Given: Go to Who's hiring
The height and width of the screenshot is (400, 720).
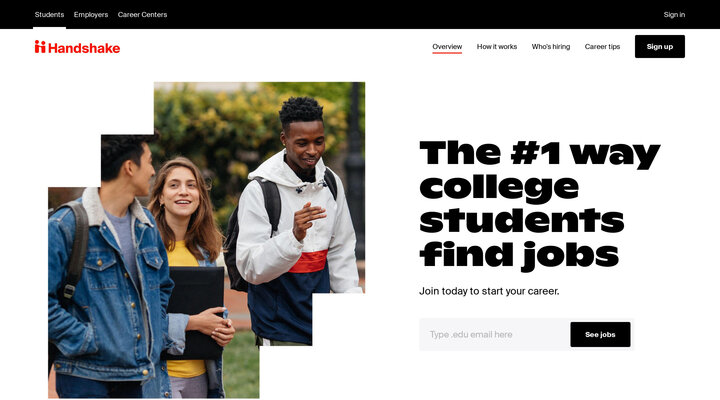Looking at the screenshot, I should [x=551, y=46].
